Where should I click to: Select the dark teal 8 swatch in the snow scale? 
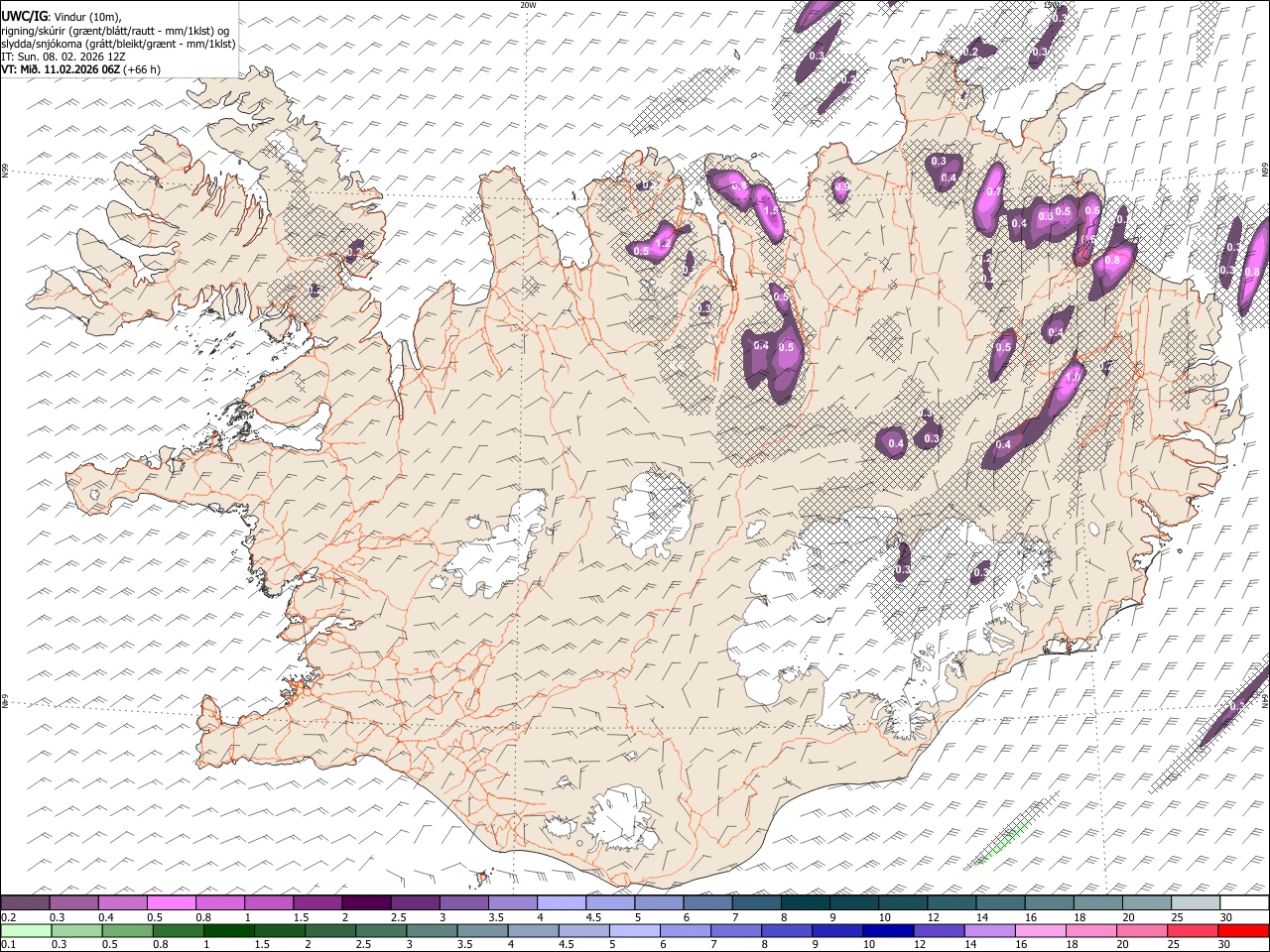(x=805, y=903)
